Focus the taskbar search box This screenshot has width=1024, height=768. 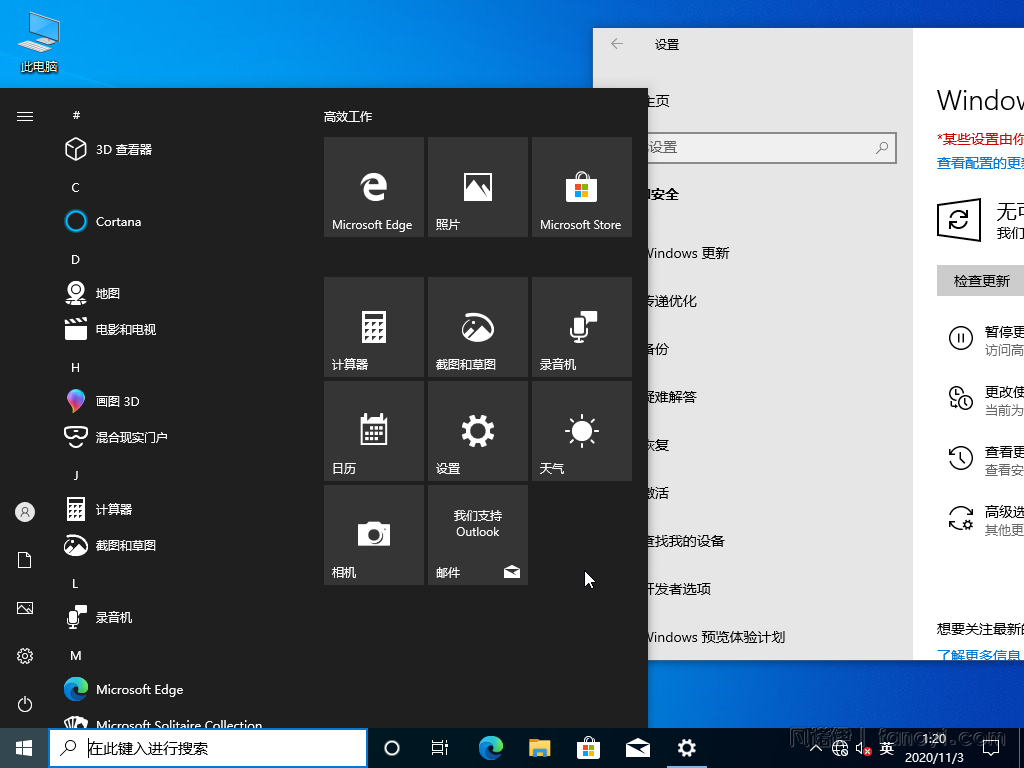(x=208, y=748)
